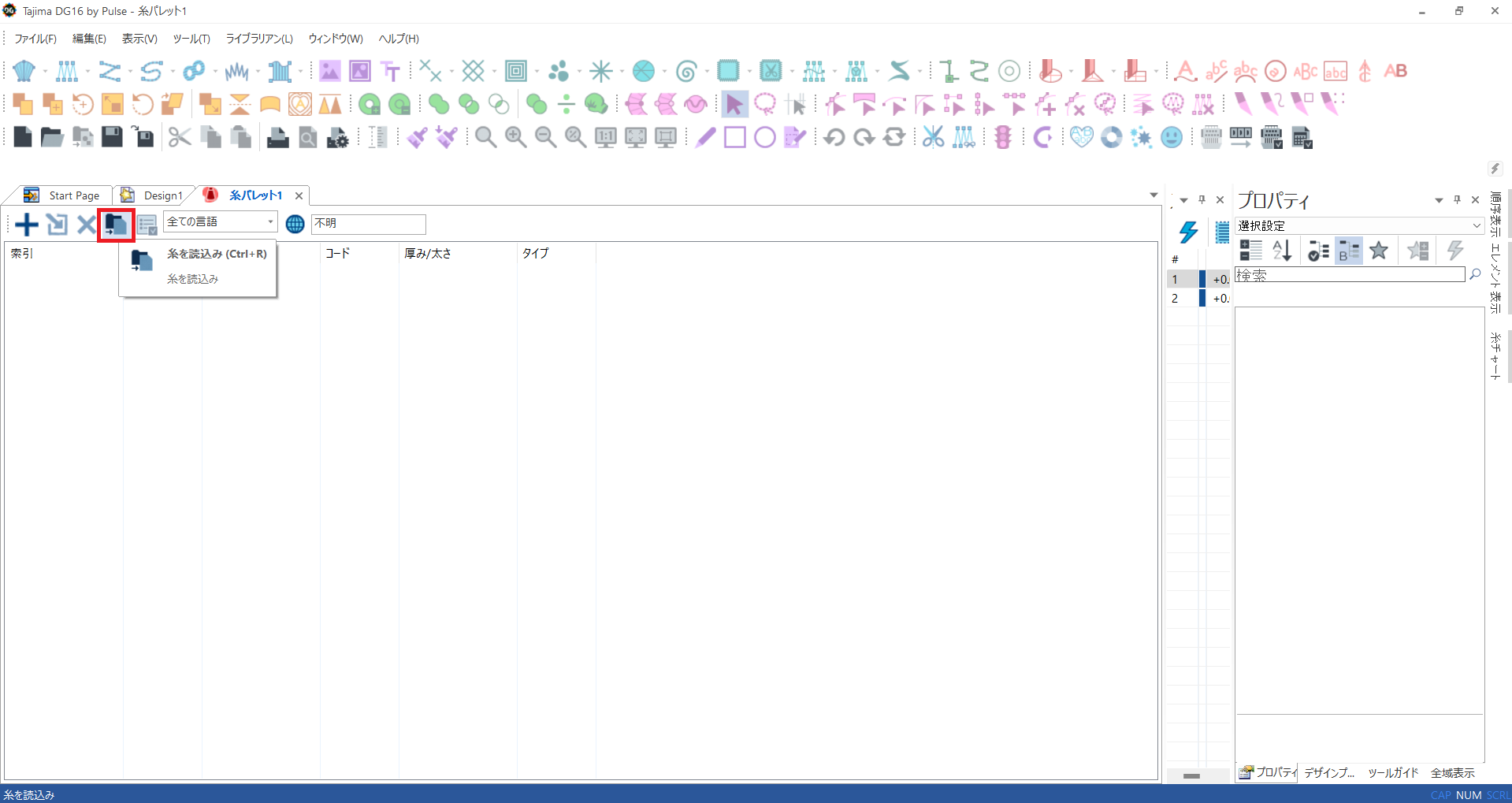
Task: Click the globe icon beside 不明 field
Action: [x=295, y=224]
